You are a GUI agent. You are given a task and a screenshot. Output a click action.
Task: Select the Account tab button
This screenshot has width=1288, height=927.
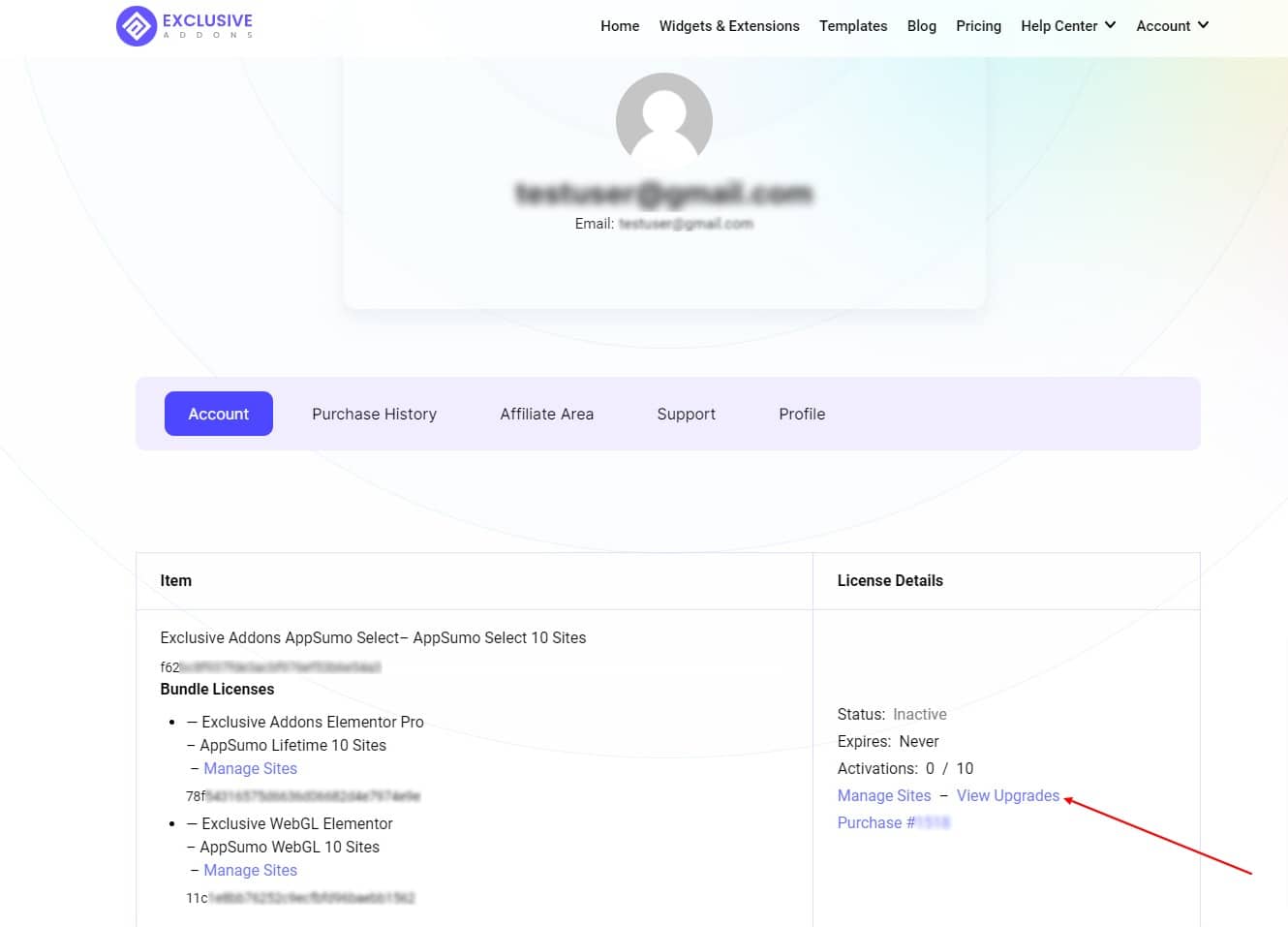tap(219, 414)
